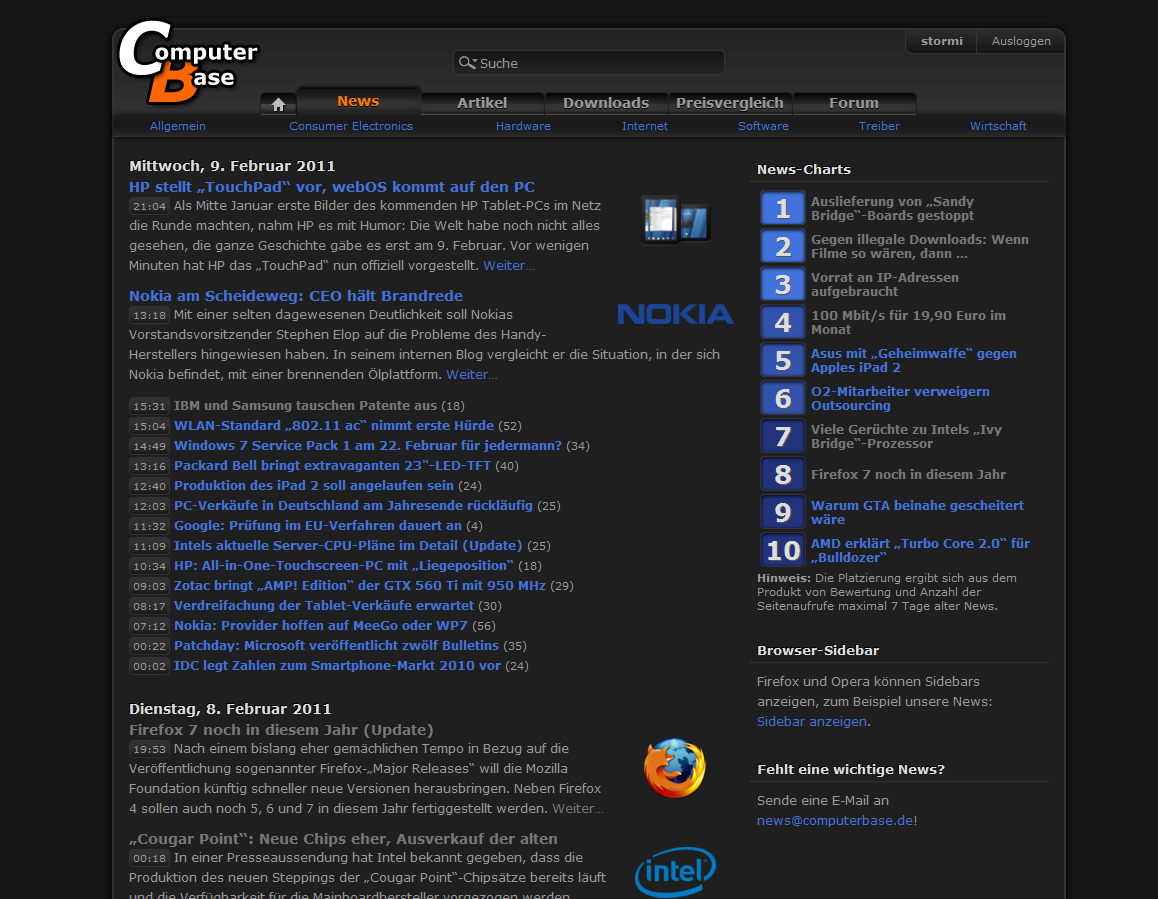Switch to the Artikel tab

click(482, 103)
